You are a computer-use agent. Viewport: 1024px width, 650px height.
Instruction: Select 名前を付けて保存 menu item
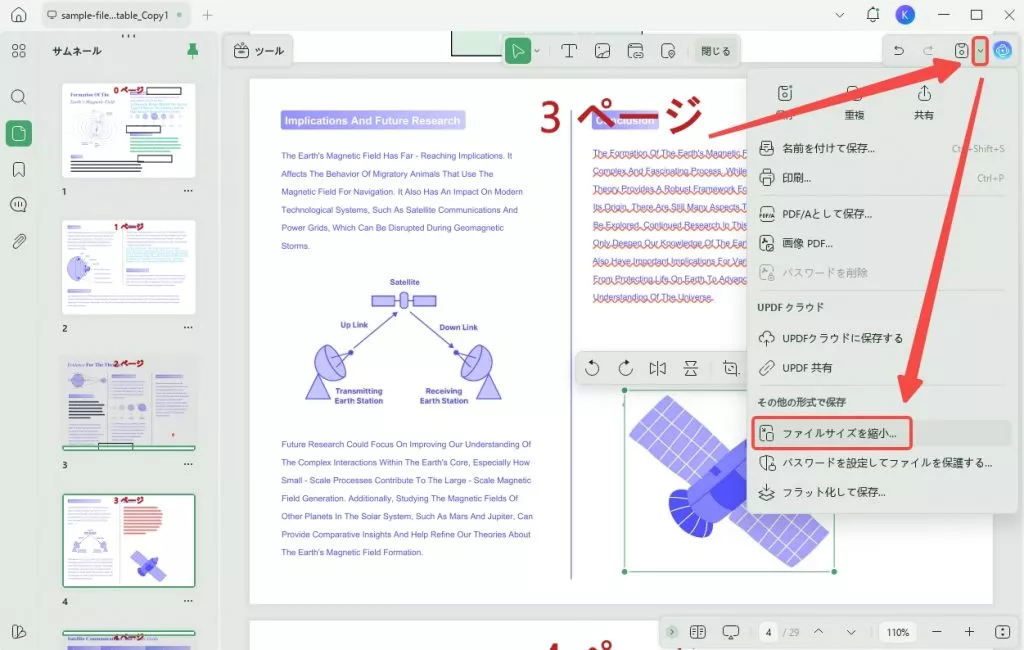[x=882, y=148]
